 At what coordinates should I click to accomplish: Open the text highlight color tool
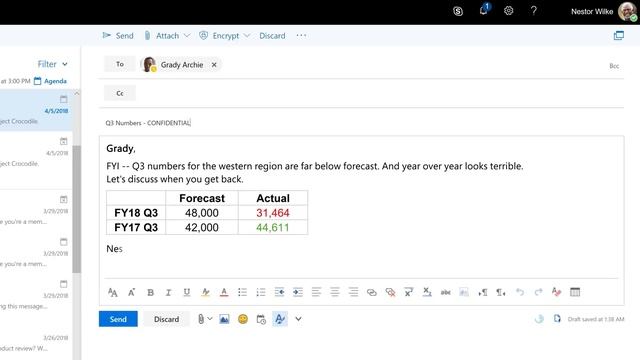205,292
